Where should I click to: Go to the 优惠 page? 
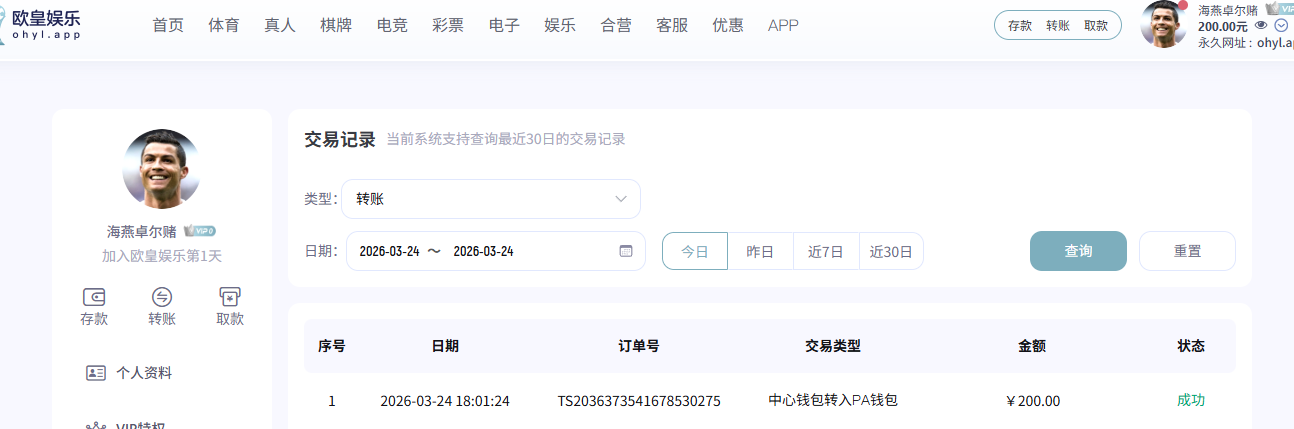click(x=728, y=26)
